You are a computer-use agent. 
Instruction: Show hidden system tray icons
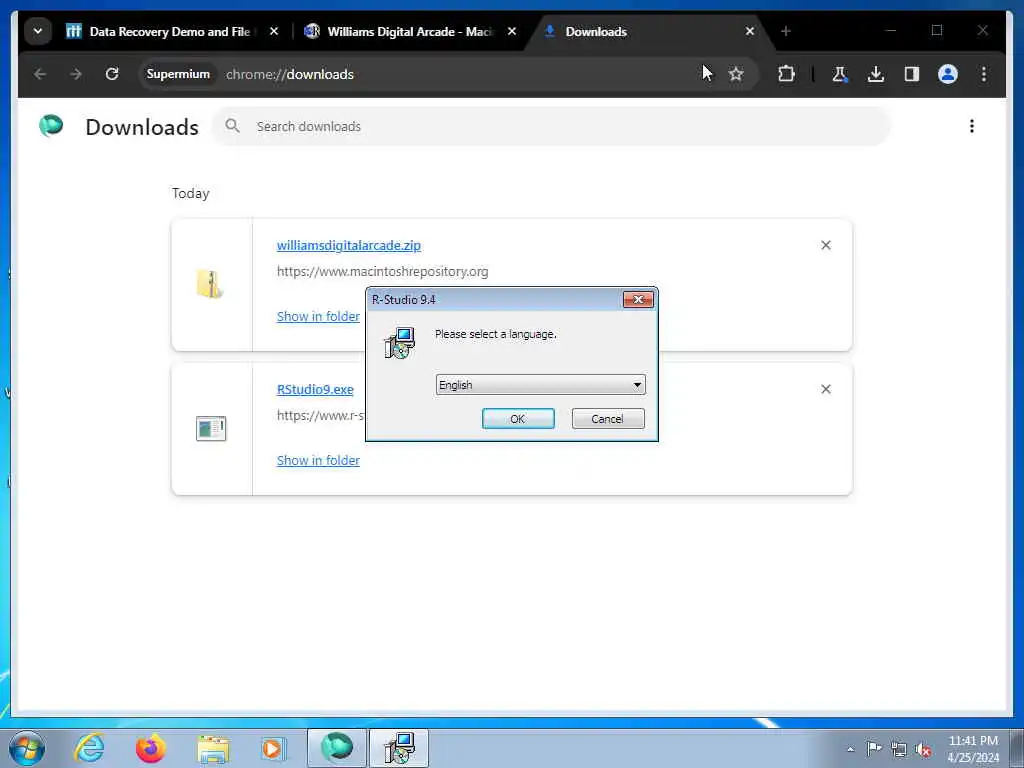coord(850,749)
